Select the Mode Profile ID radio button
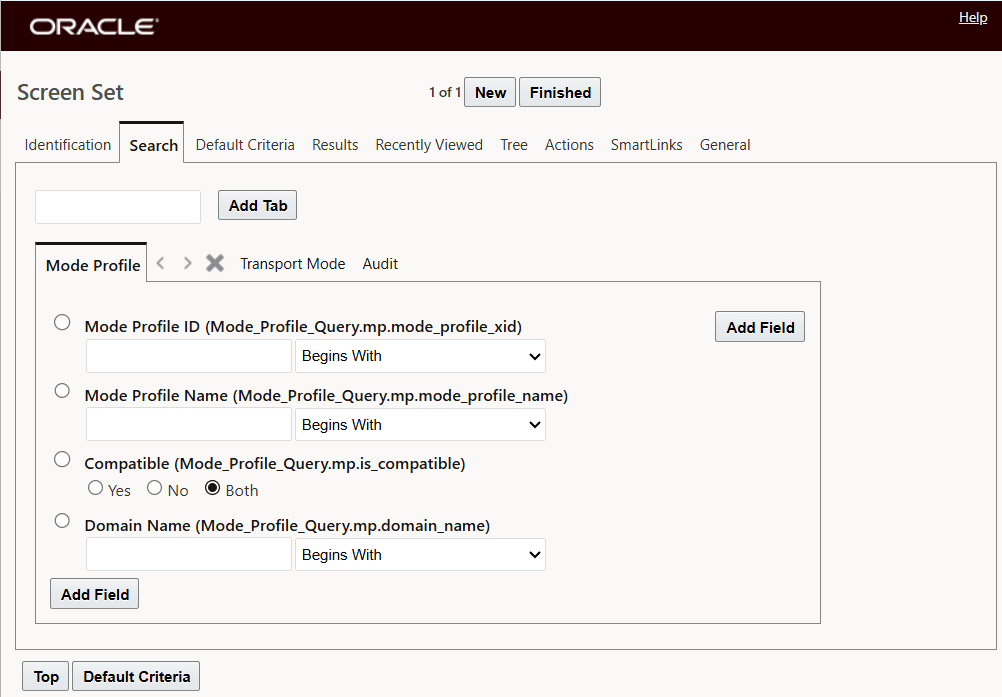This screenshot has width=1002, height=697. 62,322
